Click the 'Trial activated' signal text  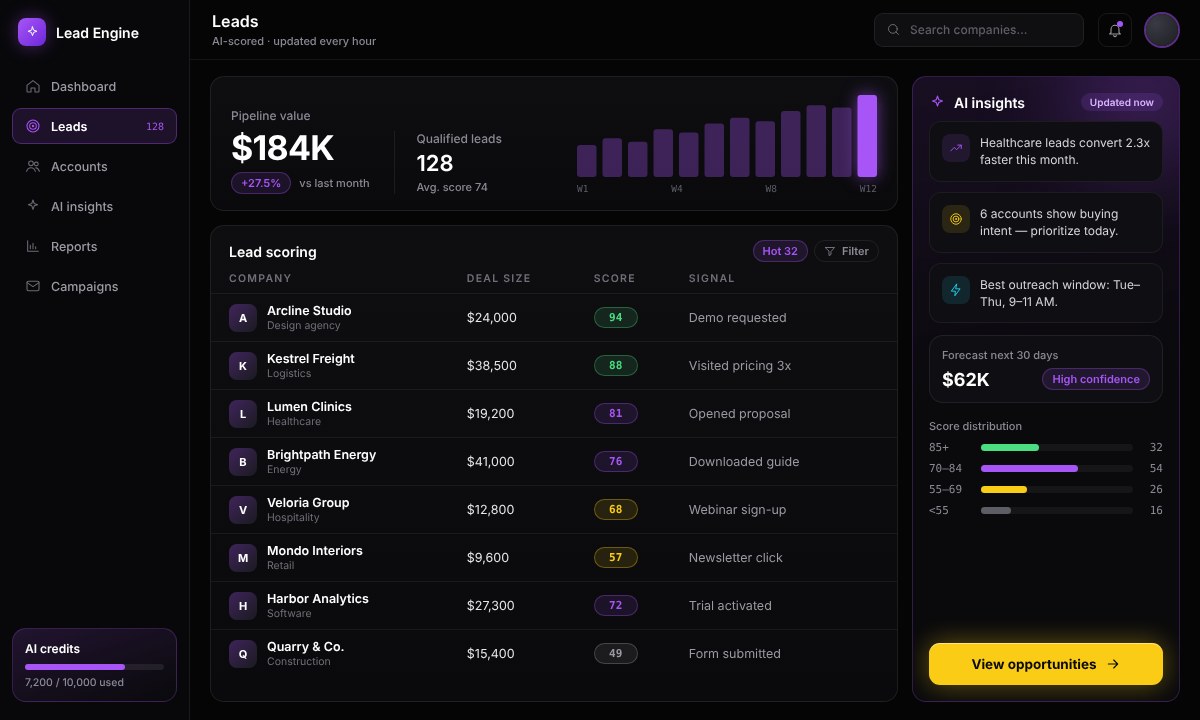(x=730, y=606)
